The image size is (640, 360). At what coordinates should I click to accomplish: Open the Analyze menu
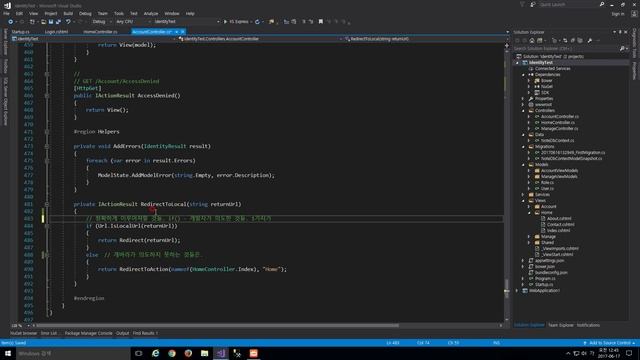[x=151, y=13]
